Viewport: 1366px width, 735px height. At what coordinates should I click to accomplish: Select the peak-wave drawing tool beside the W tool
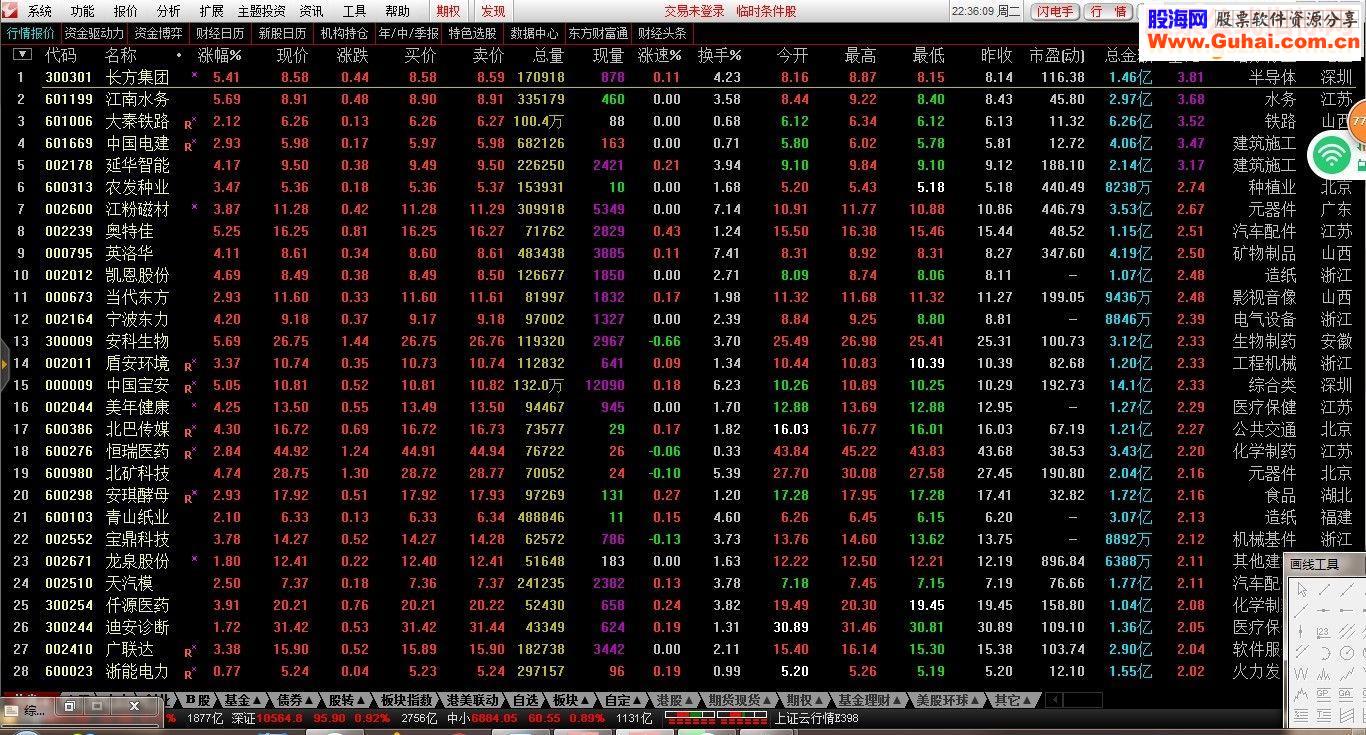coord(1323,673)
